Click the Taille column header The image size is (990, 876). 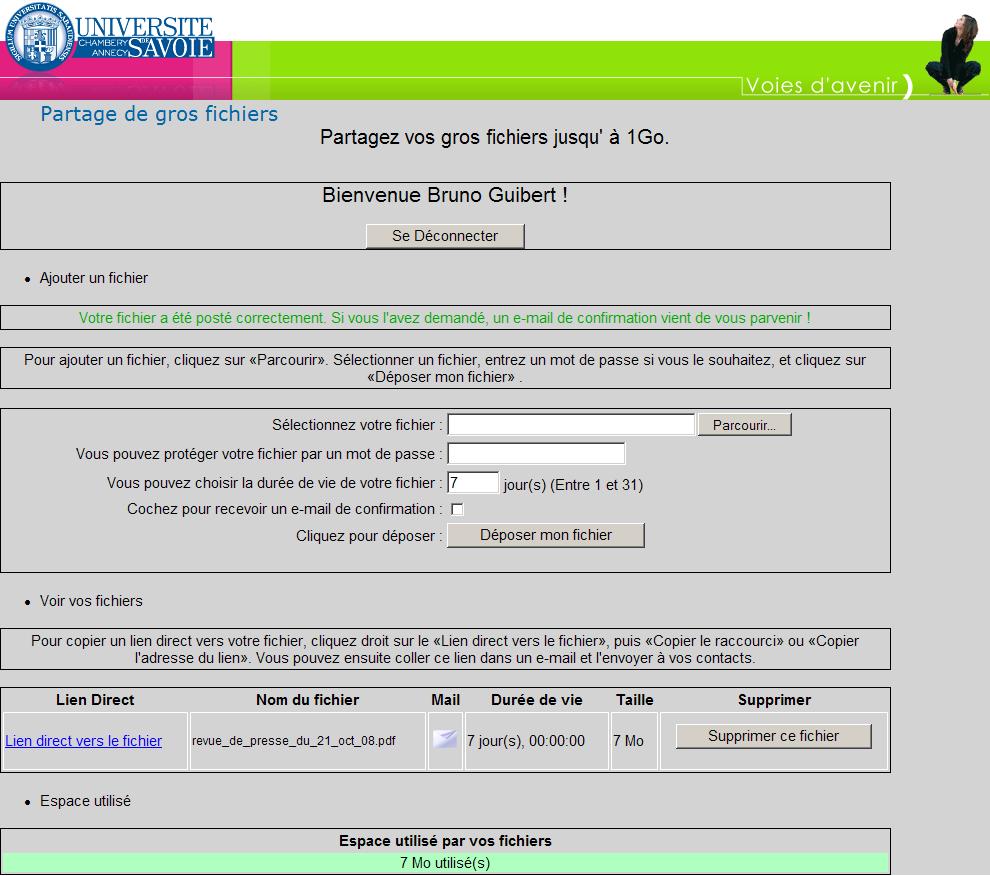click(x=634, y=700)
